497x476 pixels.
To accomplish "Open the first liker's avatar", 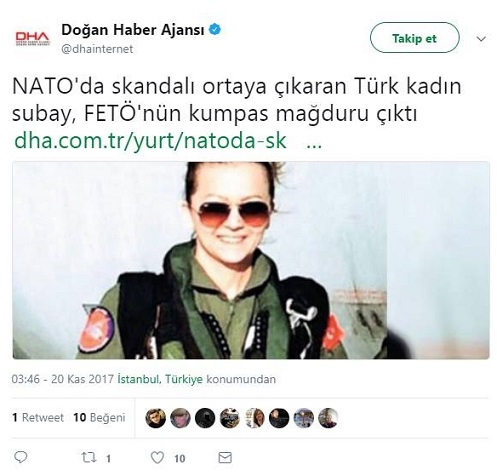I will (x=156, y=418).
